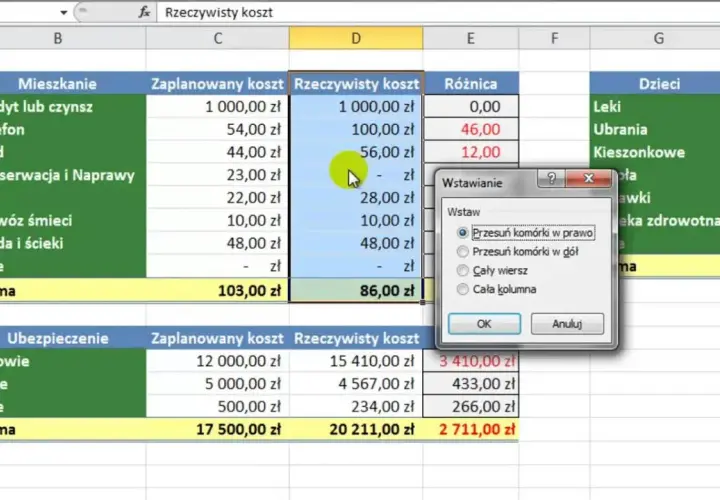Select column B header

pos(58,38)
